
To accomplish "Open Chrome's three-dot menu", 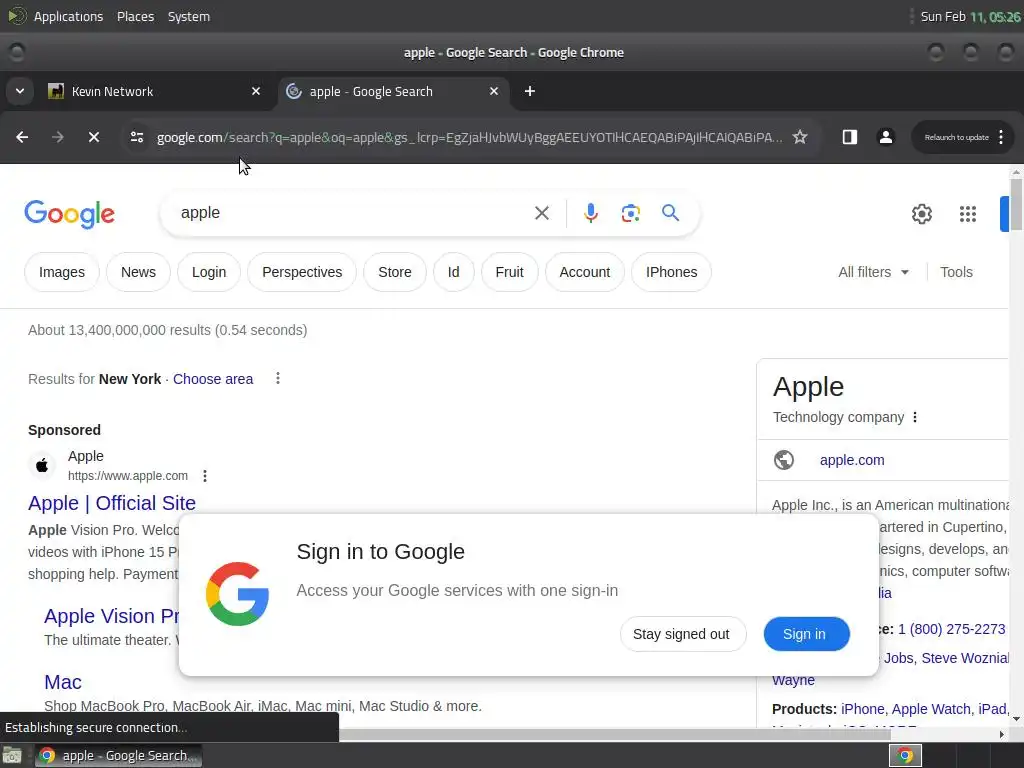I will pyautogui.click(x=1000, y=137).
